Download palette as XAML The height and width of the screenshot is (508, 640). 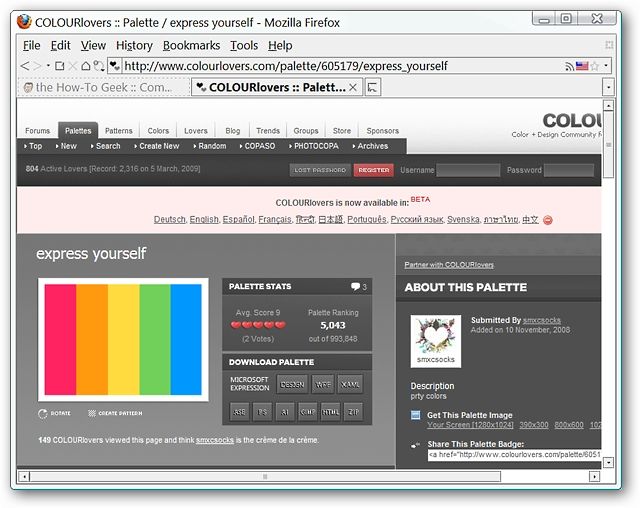click(350, 384)
